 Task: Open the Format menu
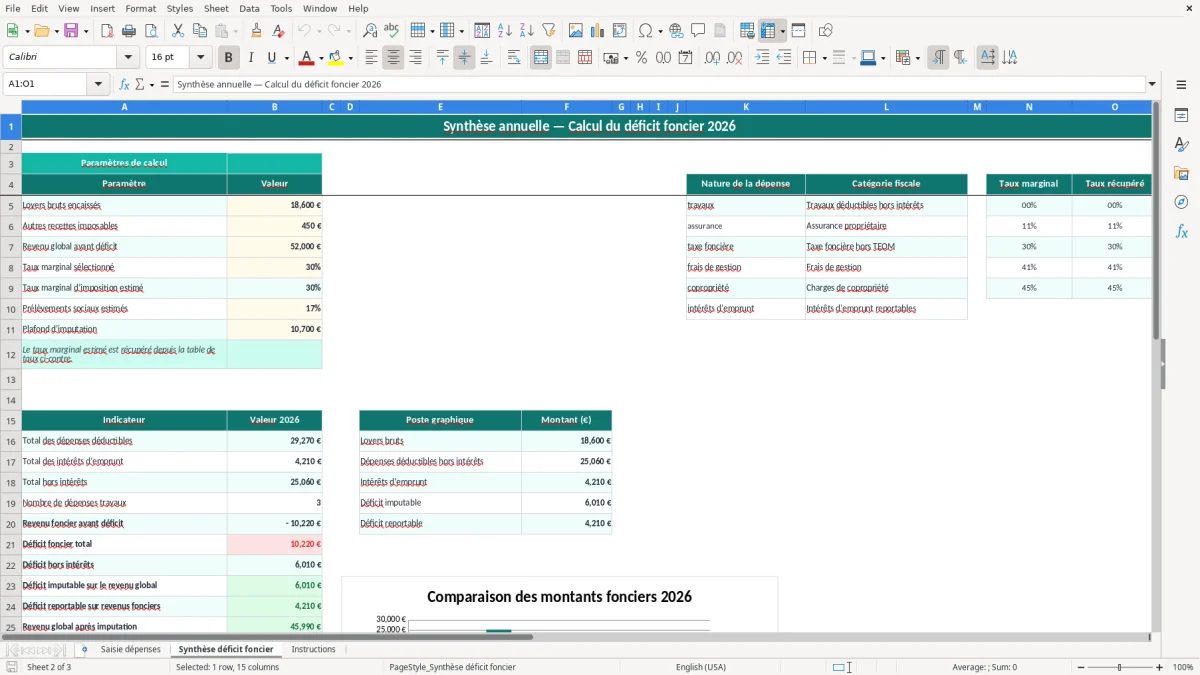141,8
